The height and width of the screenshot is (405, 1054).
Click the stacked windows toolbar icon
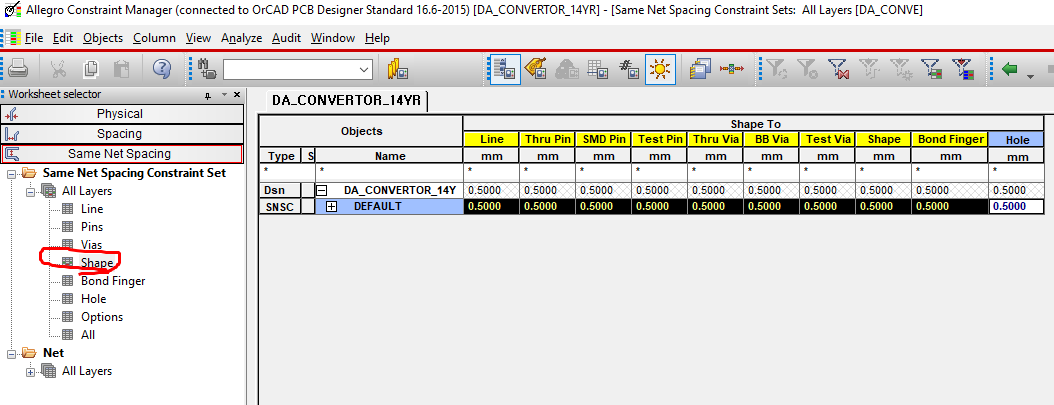click(700, 69)
